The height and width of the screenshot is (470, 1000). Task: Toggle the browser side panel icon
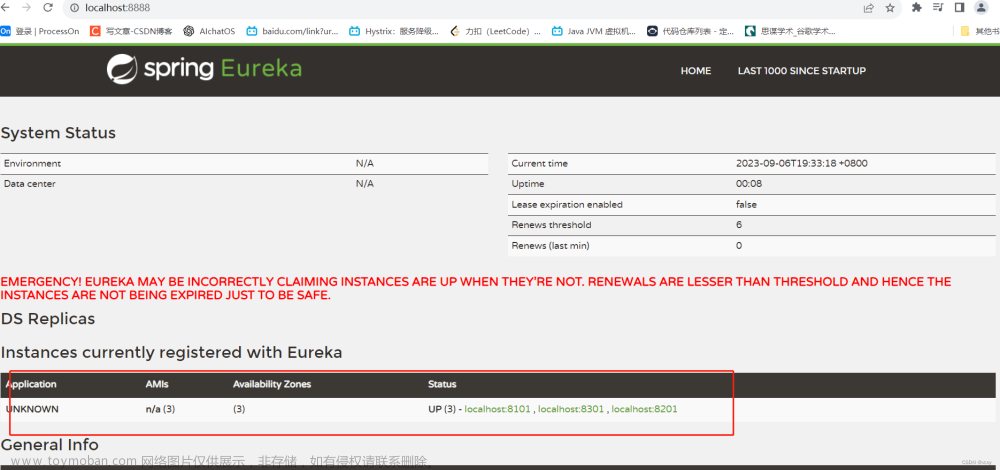(x=959, y=8)
